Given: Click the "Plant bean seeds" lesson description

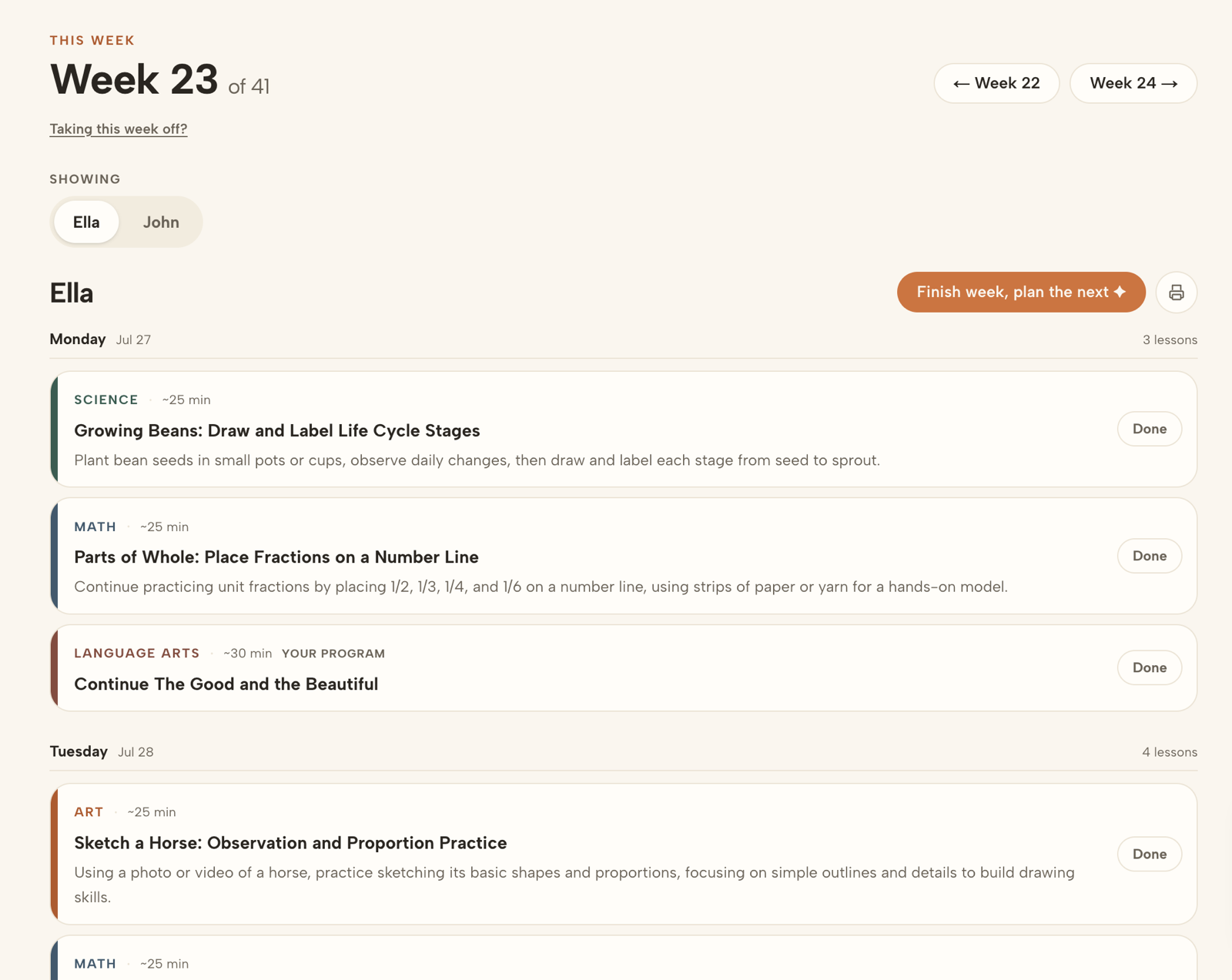Looking at the screenshot, I should 477,460.
